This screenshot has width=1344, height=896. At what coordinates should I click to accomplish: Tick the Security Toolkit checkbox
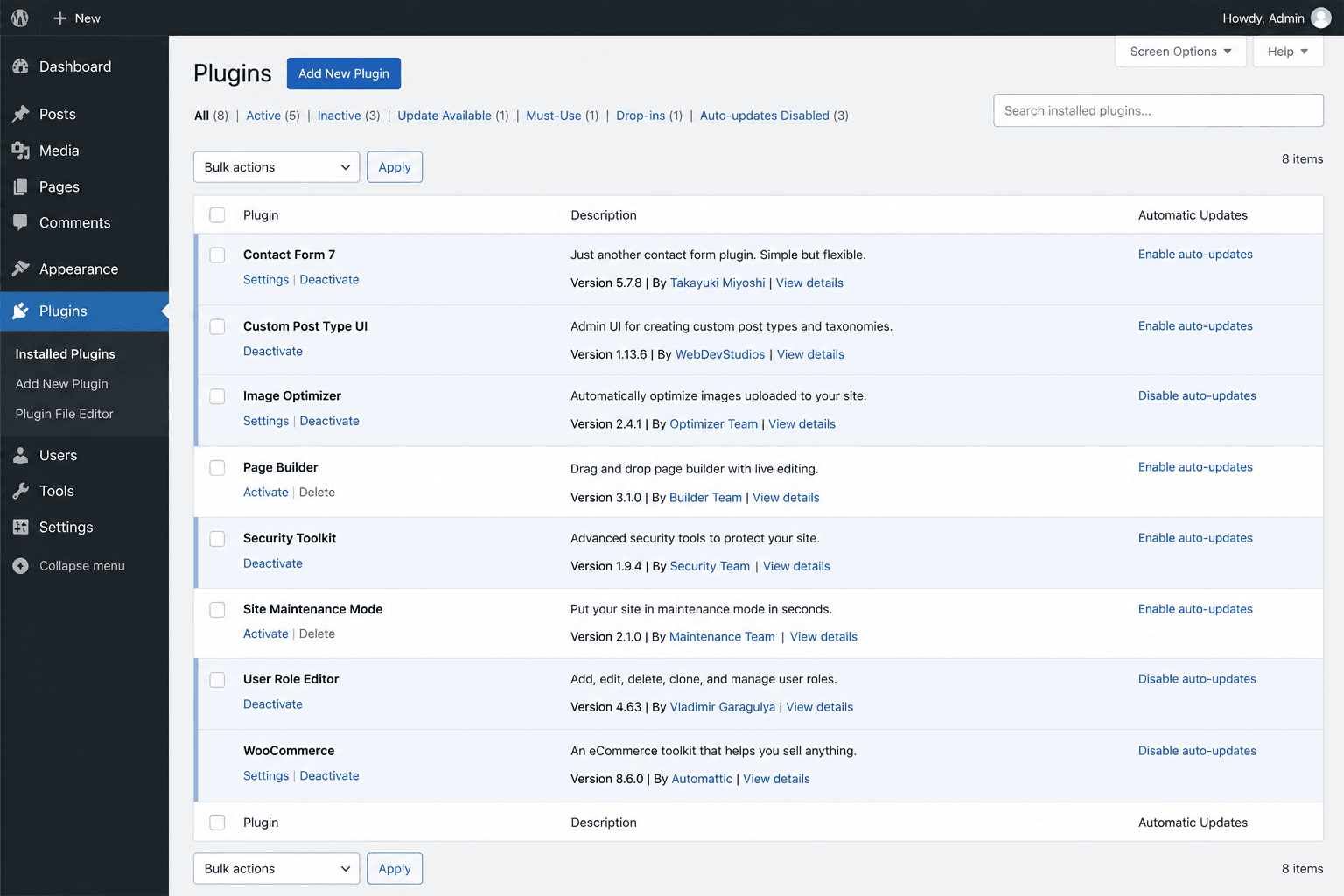pyautogui.click(x=217, y=539)
